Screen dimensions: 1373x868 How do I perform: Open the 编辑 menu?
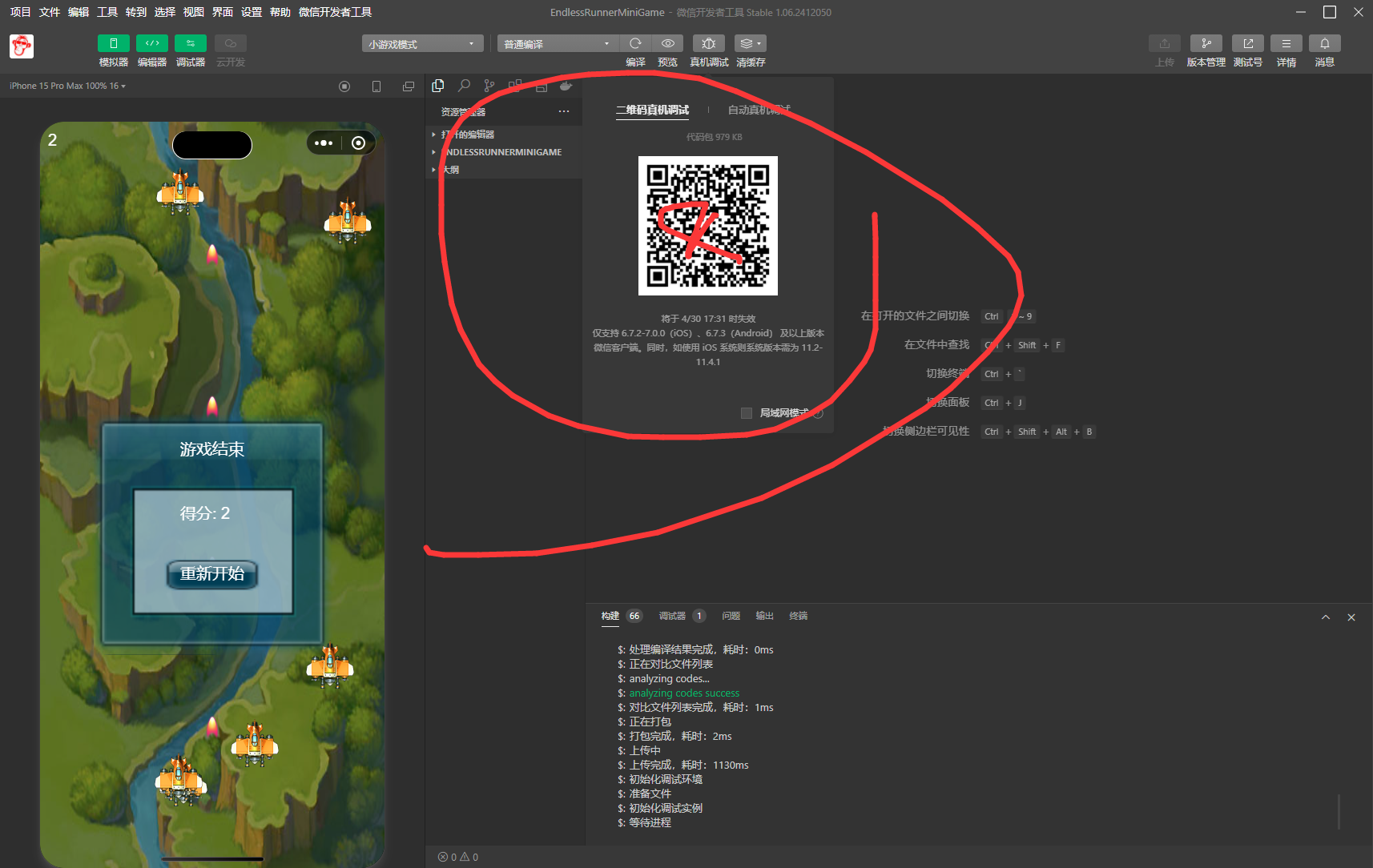pos(79,12)
